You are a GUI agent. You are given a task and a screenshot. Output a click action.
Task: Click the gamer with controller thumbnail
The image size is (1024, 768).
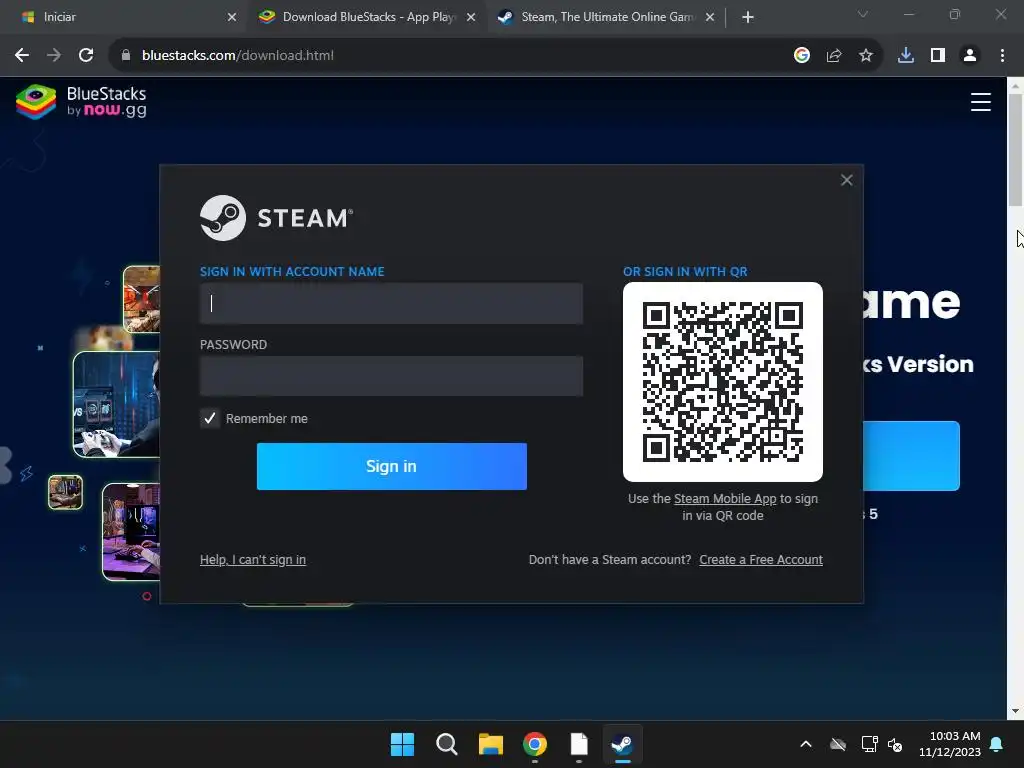tap(116, 404)
